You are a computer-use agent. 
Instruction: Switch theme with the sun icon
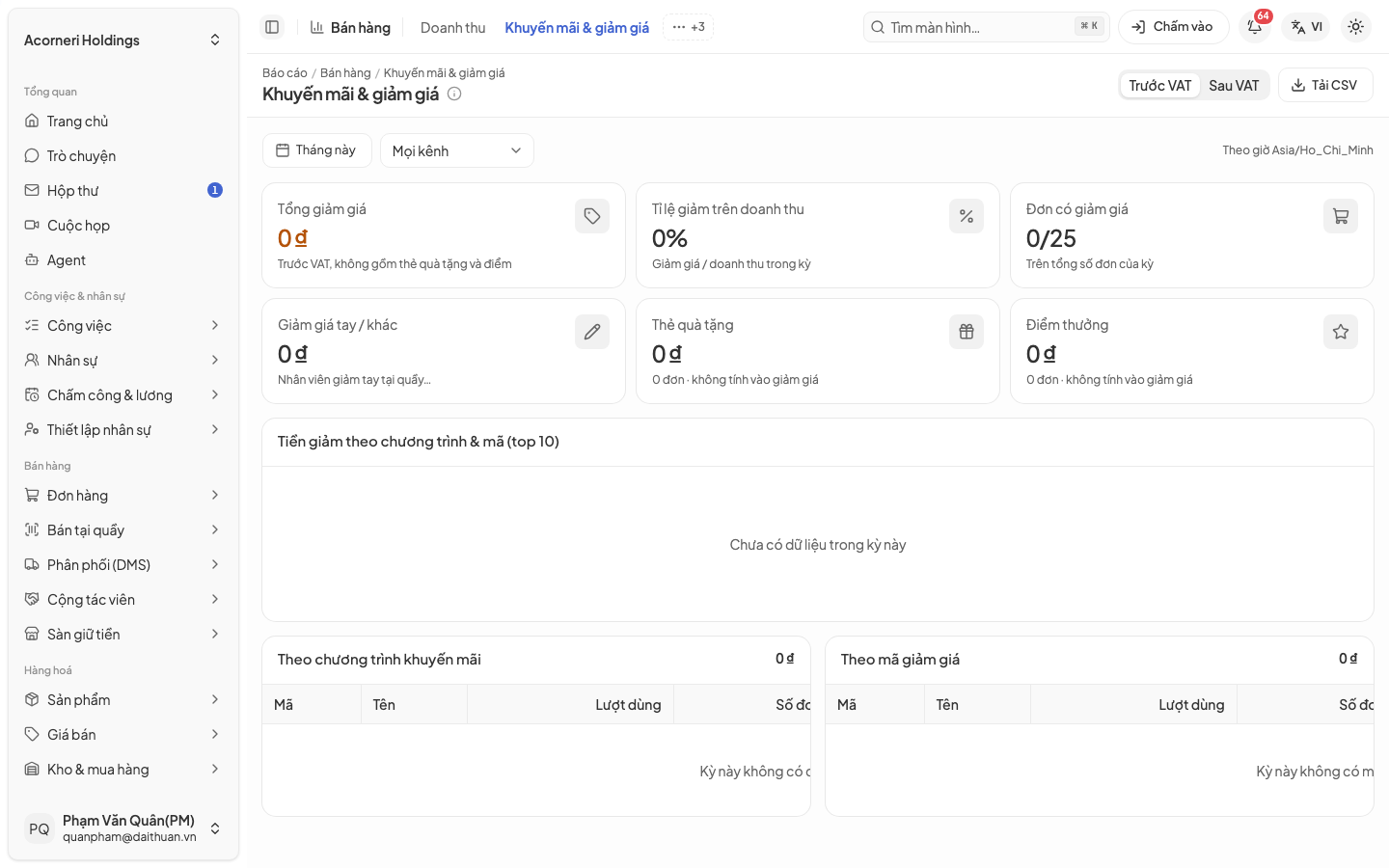coord(1356,27)
